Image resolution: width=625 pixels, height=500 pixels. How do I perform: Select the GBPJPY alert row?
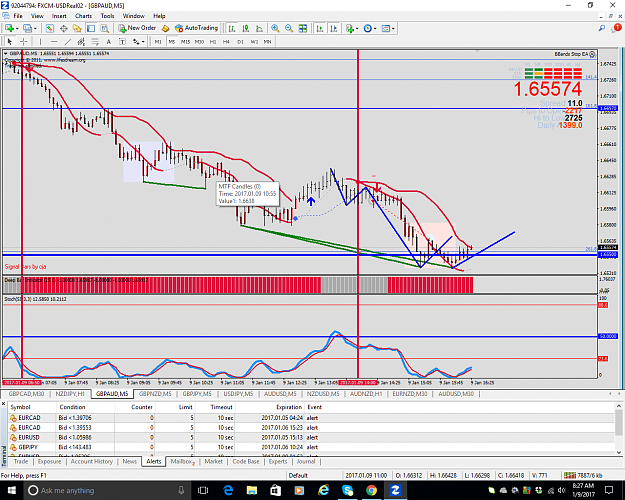[x=312, y=447]
